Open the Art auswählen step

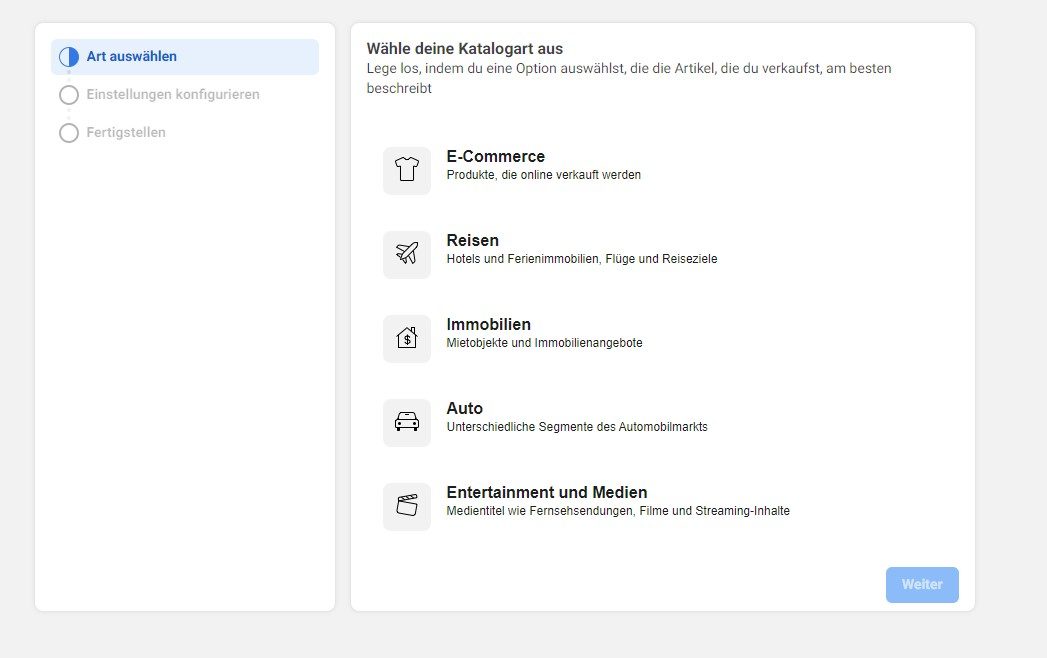131,57
